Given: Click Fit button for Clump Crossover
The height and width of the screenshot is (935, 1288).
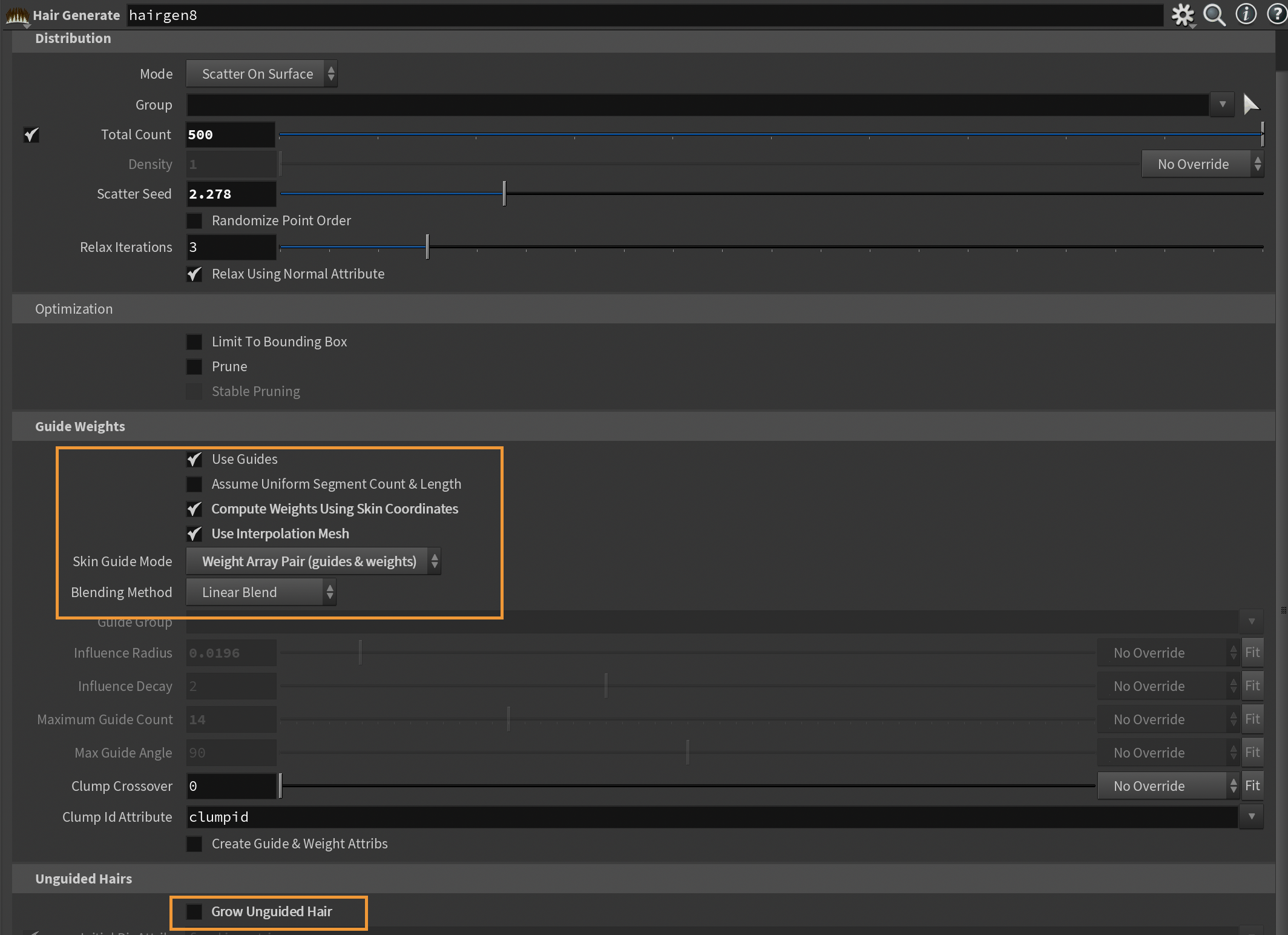Looking at the screenshot, I should click(x=1252, y=785).
